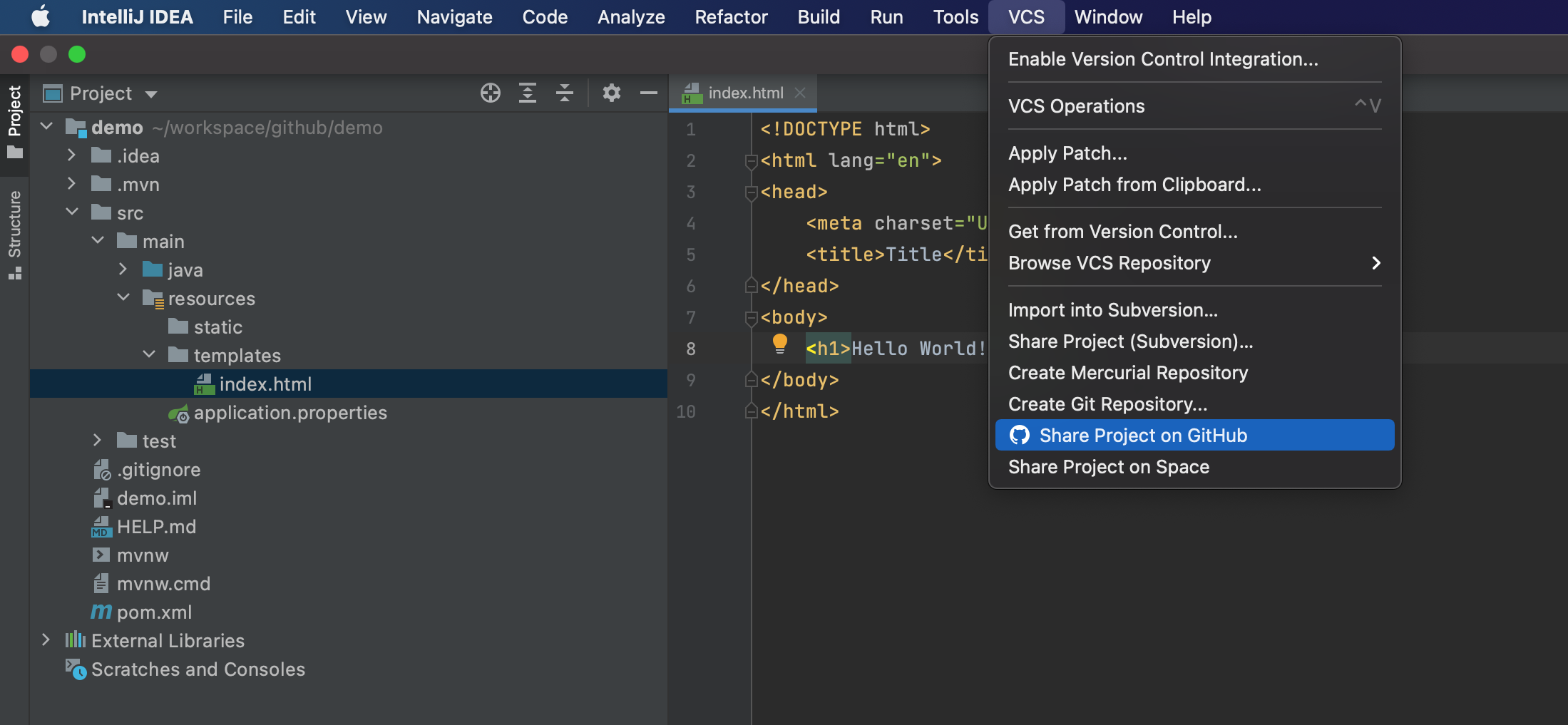Open Project panel settings gear

[612, 93]
